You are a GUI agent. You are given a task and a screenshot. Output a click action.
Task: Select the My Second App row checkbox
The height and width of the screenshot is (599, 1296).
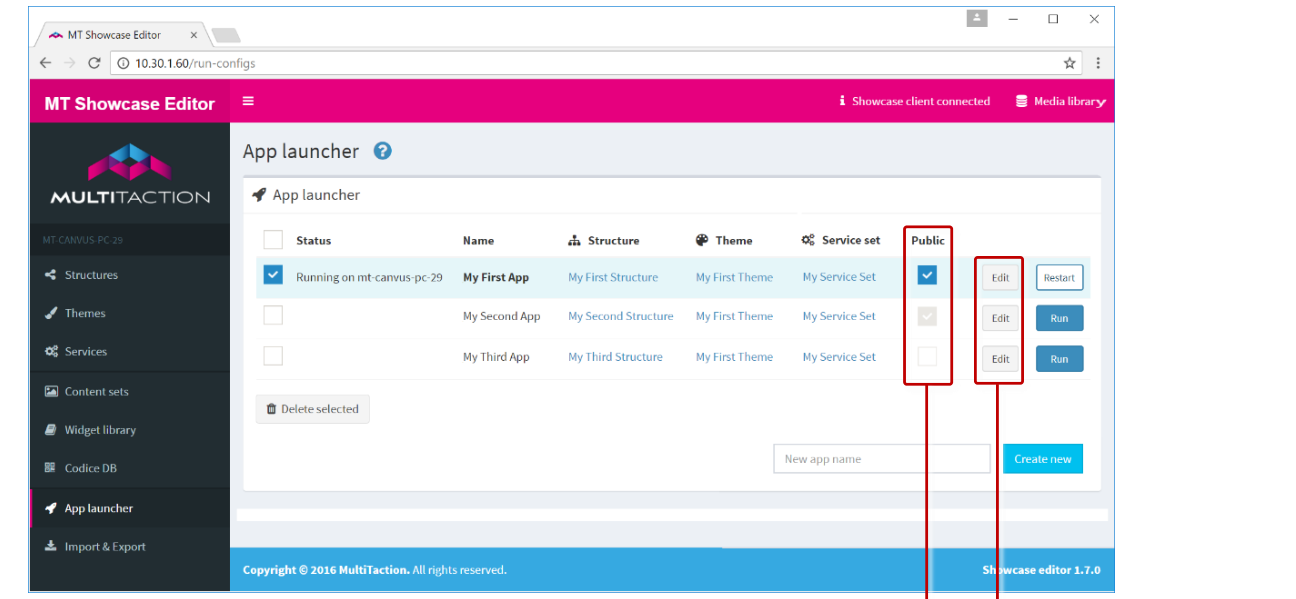click(273, 316)
